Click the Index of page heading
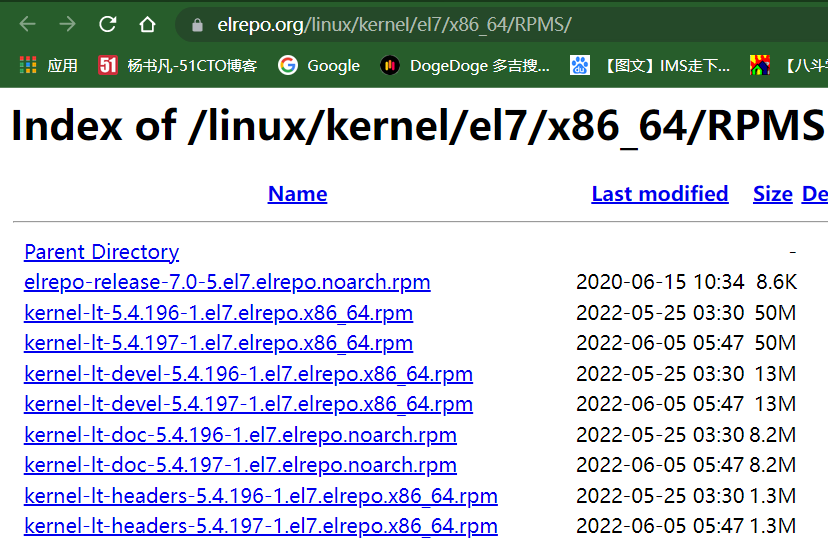Screen dimensions: 828x540 (x=417, y=126)
